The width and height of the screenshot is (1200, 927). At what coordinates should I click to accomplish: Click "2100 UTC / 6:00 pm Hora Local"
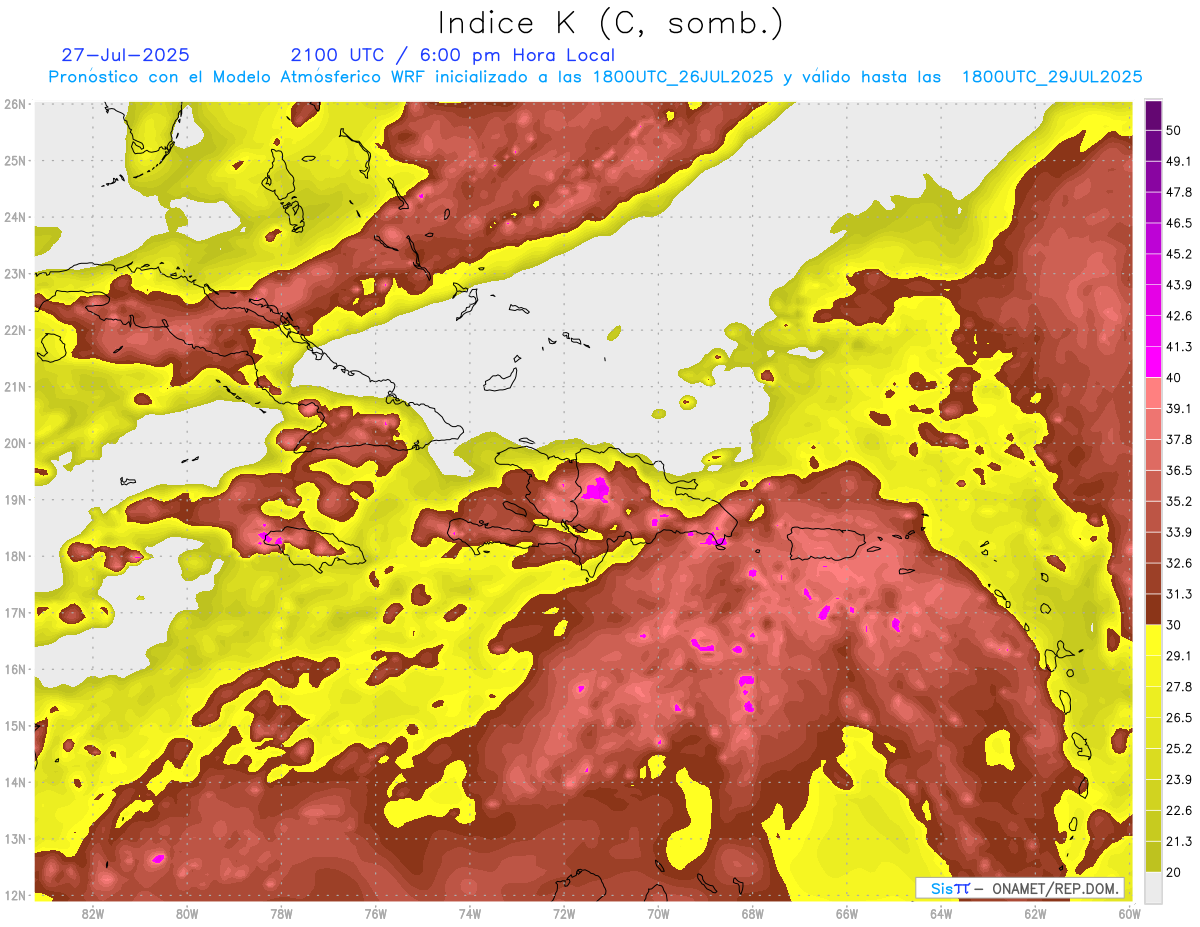point(453,55)
